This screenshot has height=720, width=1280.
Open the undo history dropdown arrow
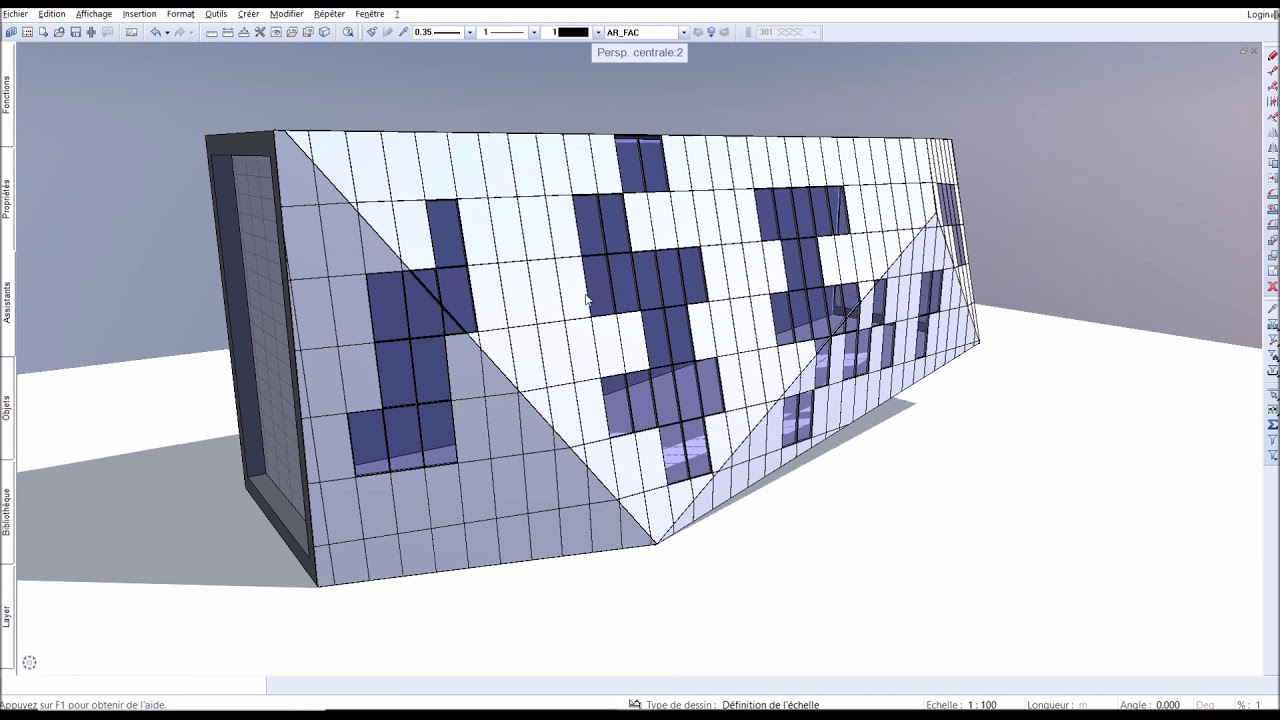point(167,32)
